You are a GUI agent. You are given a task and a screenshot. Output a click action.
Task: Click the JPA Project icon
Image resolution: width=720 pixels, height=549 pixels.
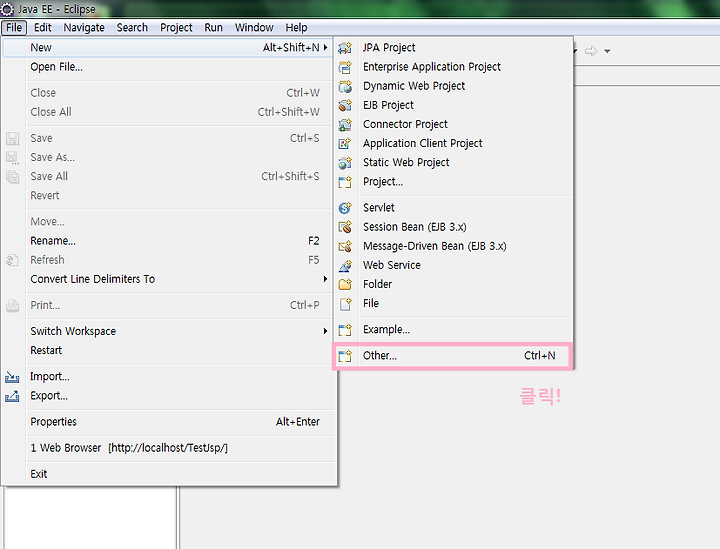(345, 48)
